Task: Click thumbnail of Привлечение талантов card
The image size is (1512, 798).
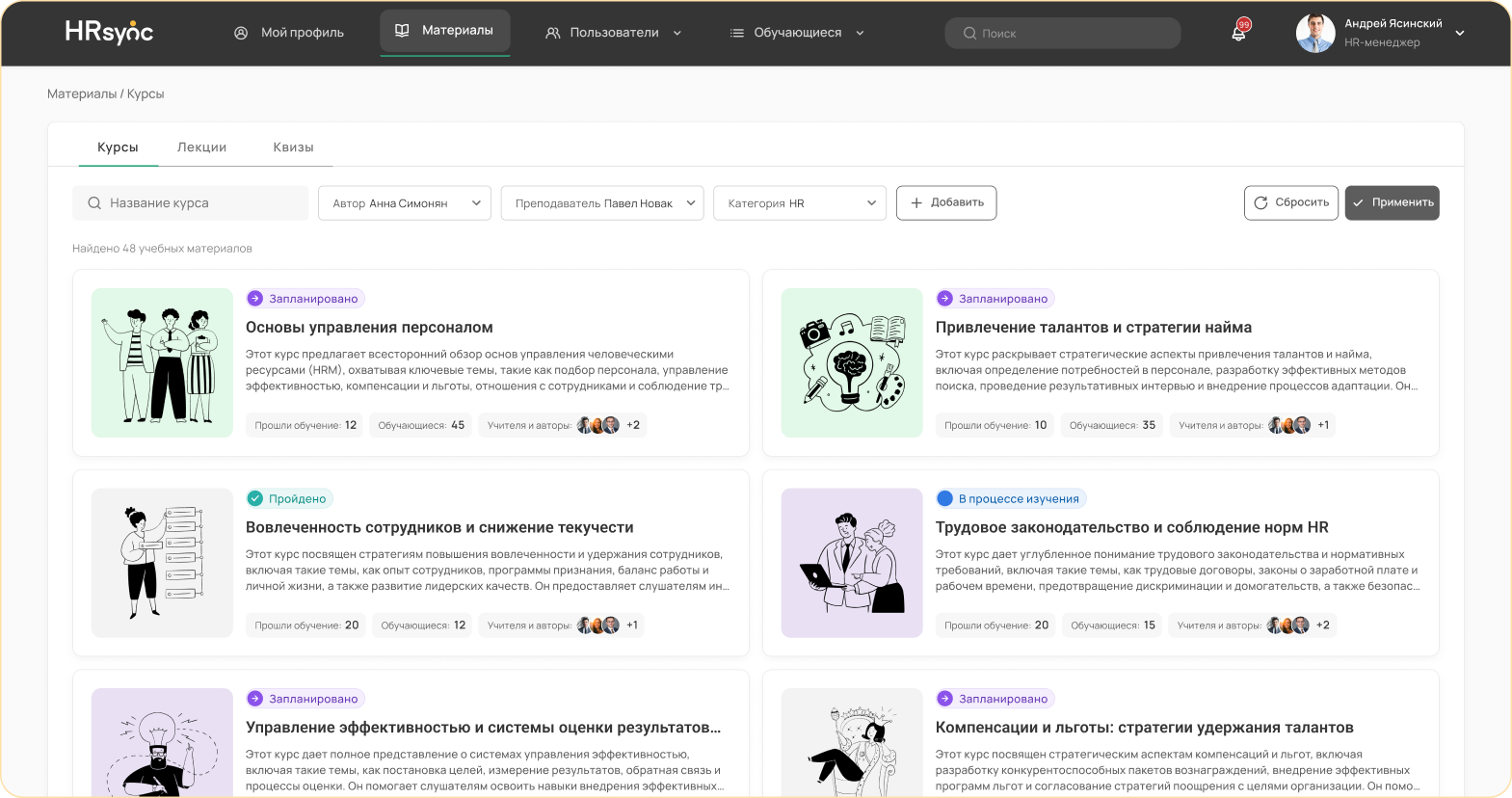Action: 852,363
